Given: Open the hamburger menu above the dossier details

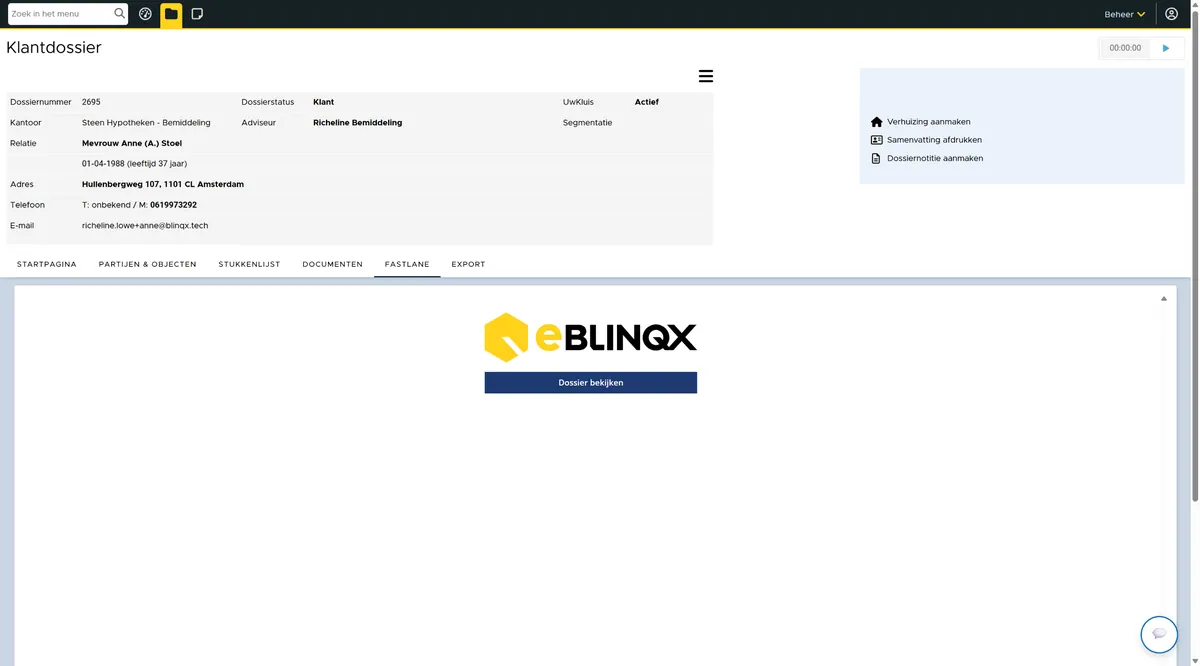Looking at the screenshot, I should pyautogui.click(x=705, y=76).
